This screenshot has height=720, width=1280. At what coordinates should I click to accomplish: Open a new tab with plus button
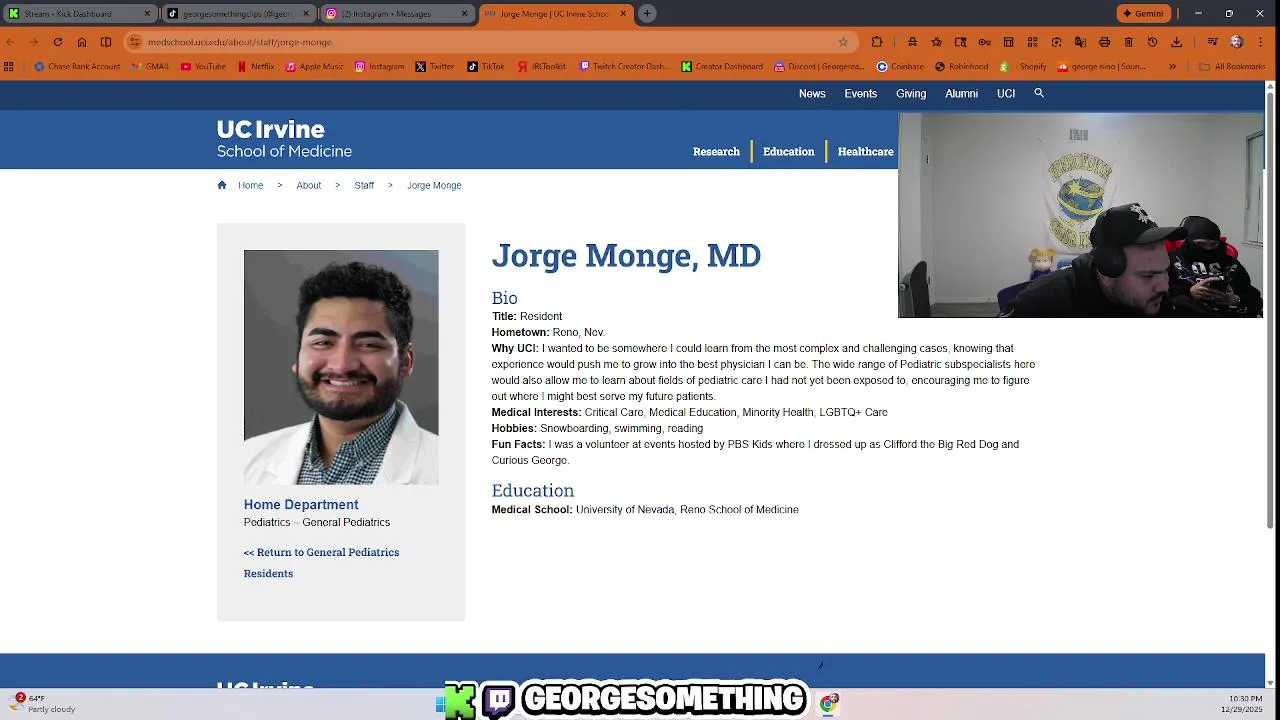click(647, 13)
